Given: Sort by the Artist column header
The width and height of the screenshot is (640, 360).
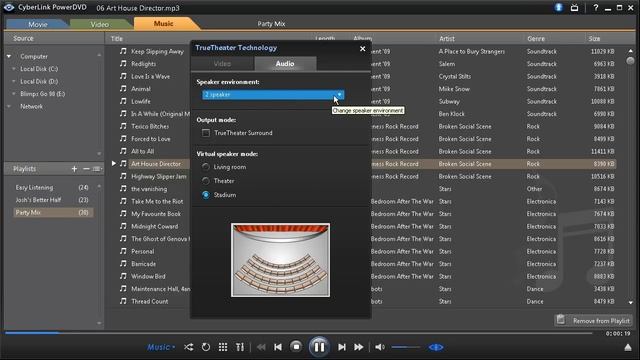Looking at the screenshot, I should click(x=447, y=39).
